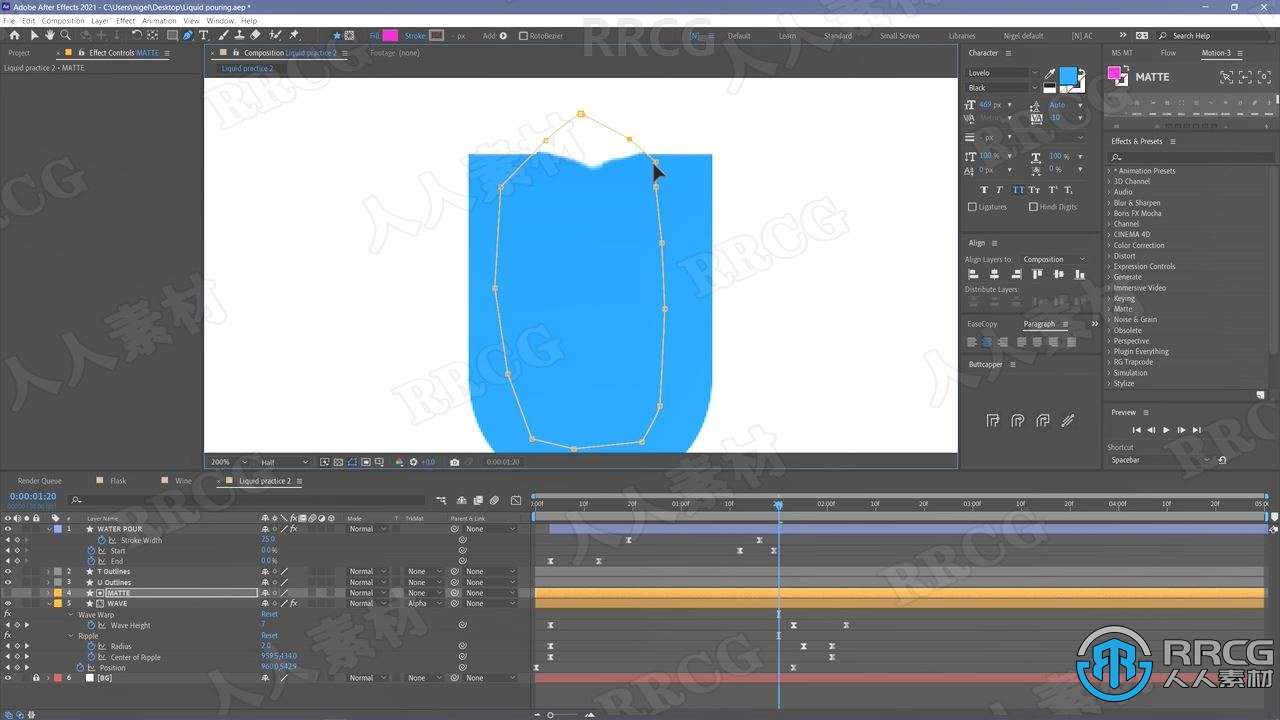Viewport: 1280px width, 720px height.
Task: Select the Puppet Pin tool
Action: (295, 35)
